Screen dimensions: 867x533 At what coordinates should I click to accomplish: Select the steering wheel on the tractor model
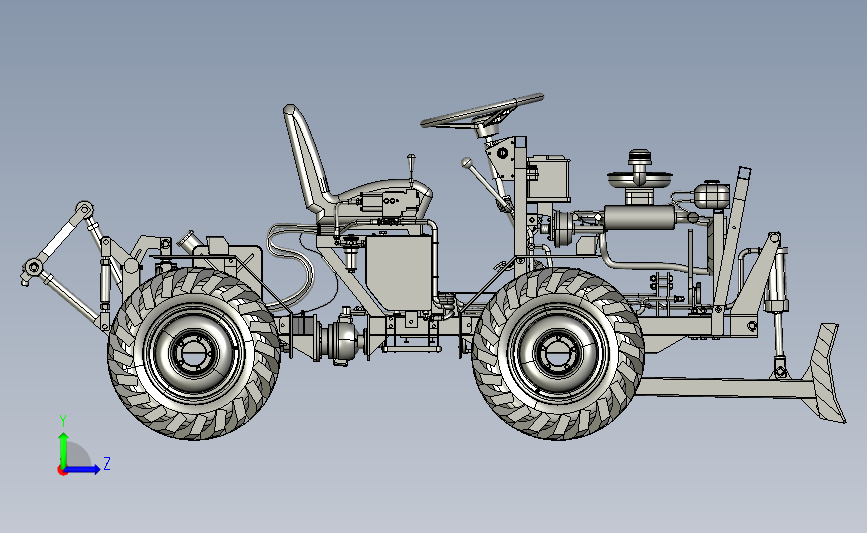pyautogui.click(x=482, y=112)
